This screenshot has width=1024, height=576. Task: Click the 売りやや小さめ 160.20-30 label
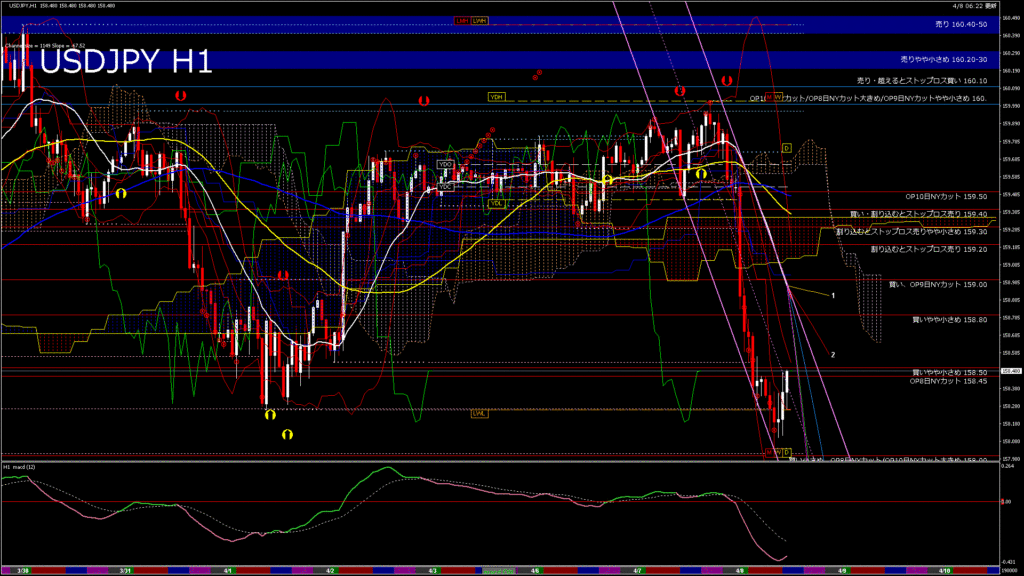[943, 59]
